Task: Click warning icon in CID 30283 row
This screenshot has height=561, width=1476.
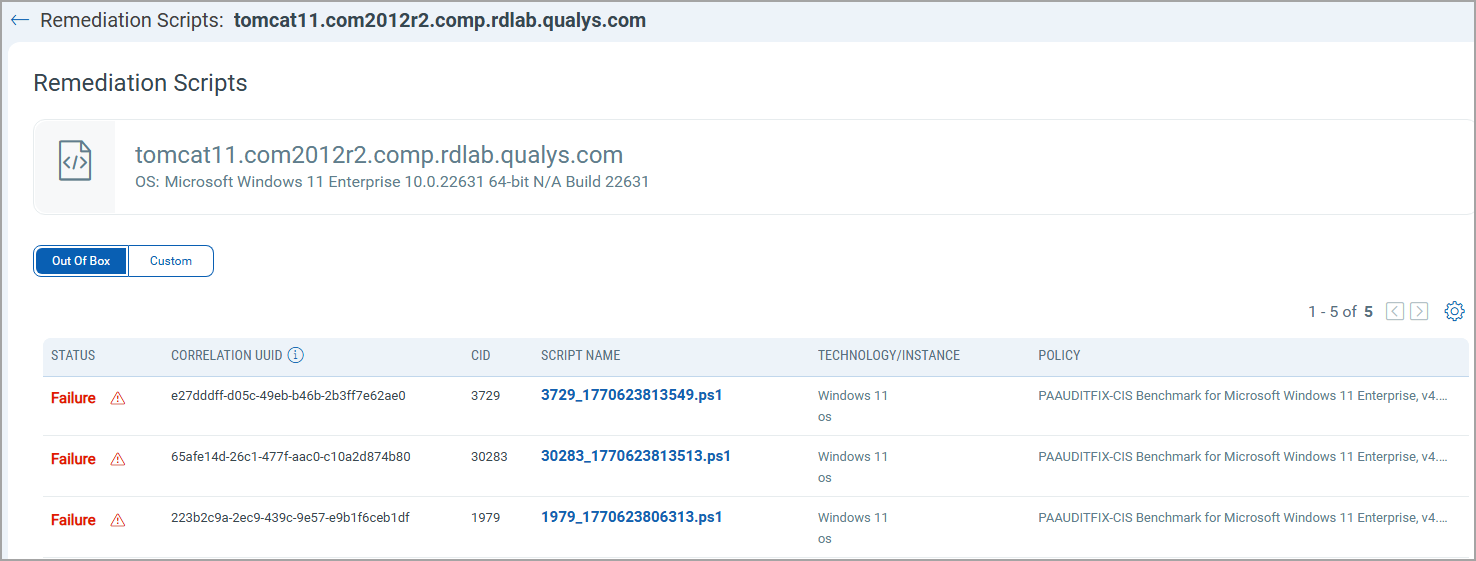Action: point(118,459)
